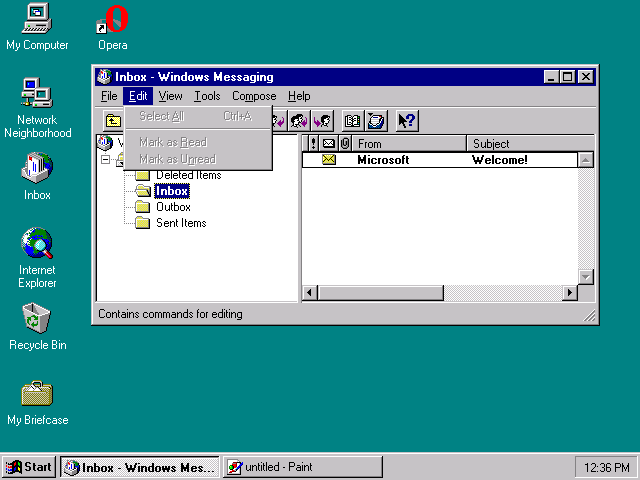
Task: Click the Up One Level folder toolbar icon
Action: pyautogui.click(x=113, y=121)
